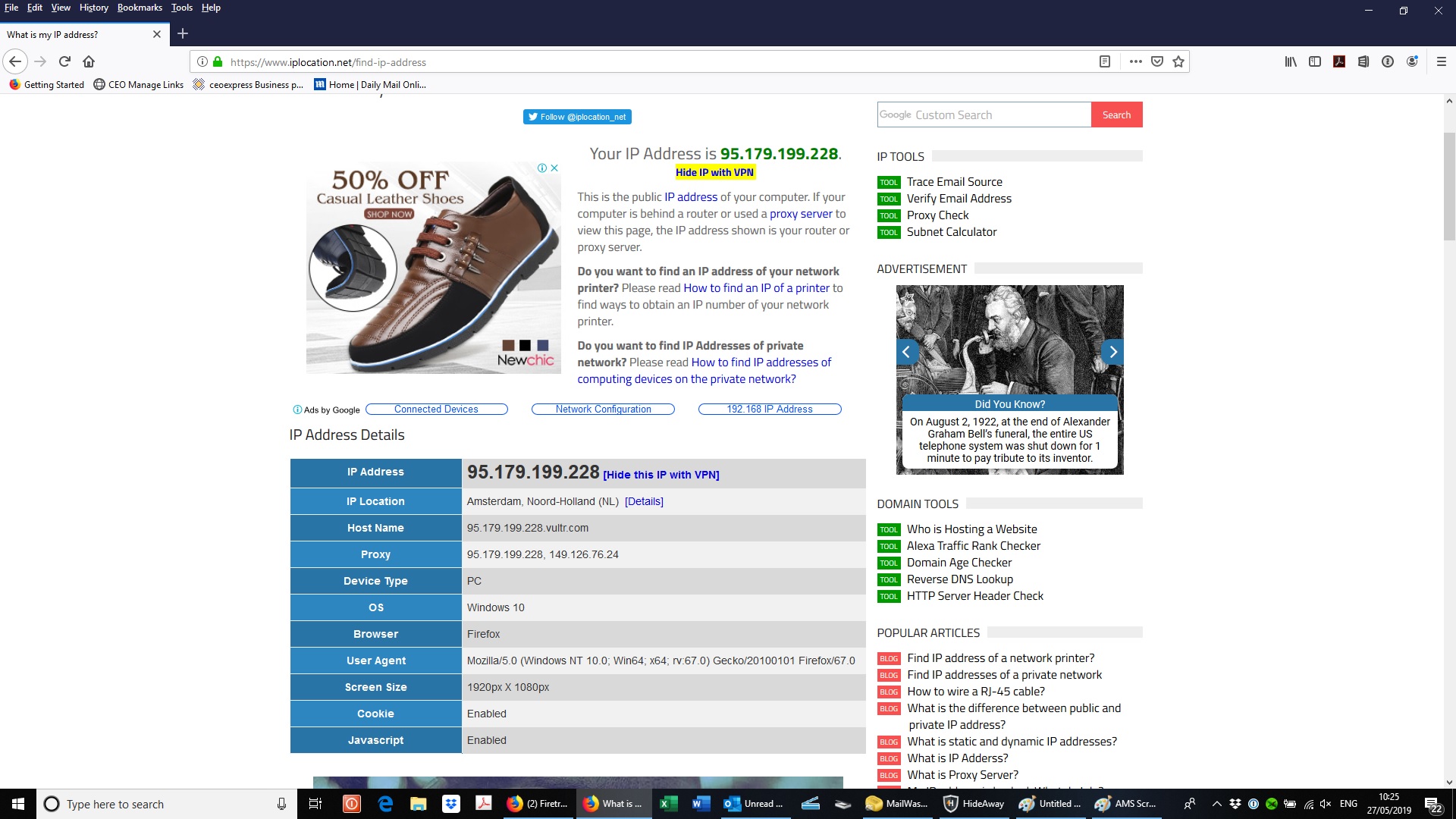Reload the current page

(x=64, y=61)
